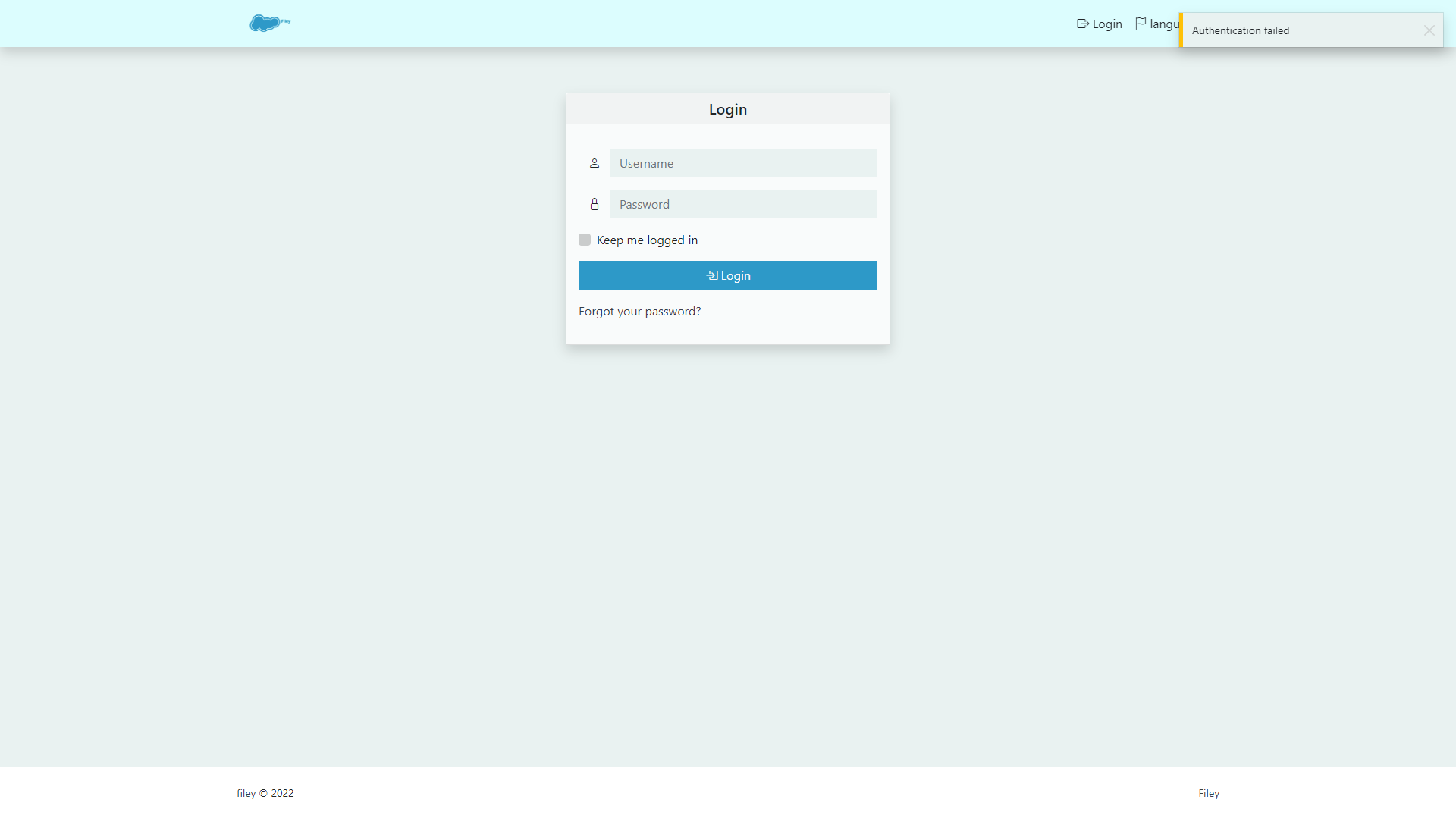Focus the Username input field
Image resolution: width=1456 pixels, height=819 pixels.
pos(743,163)
